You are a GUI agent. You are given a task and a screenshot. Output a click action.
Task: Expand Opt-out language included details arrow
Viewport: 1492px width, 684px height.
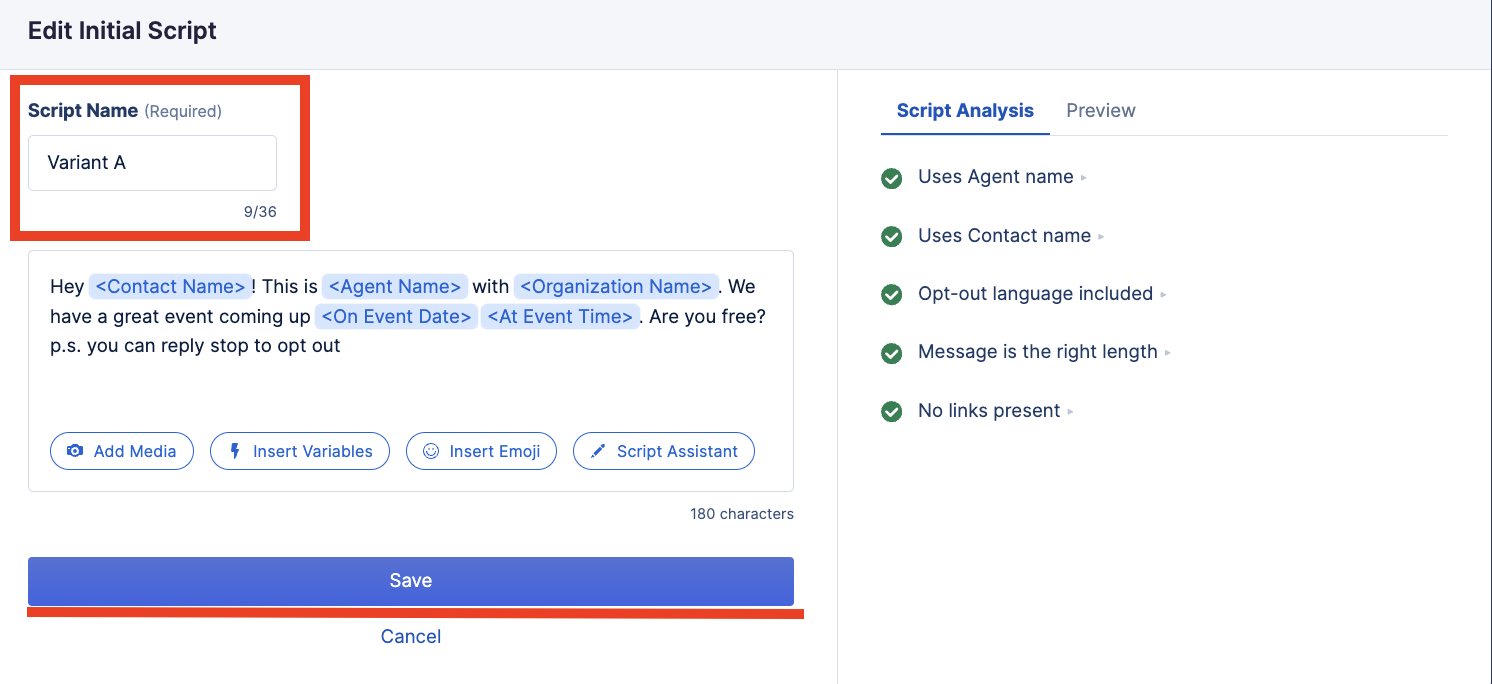(1163, 295)
